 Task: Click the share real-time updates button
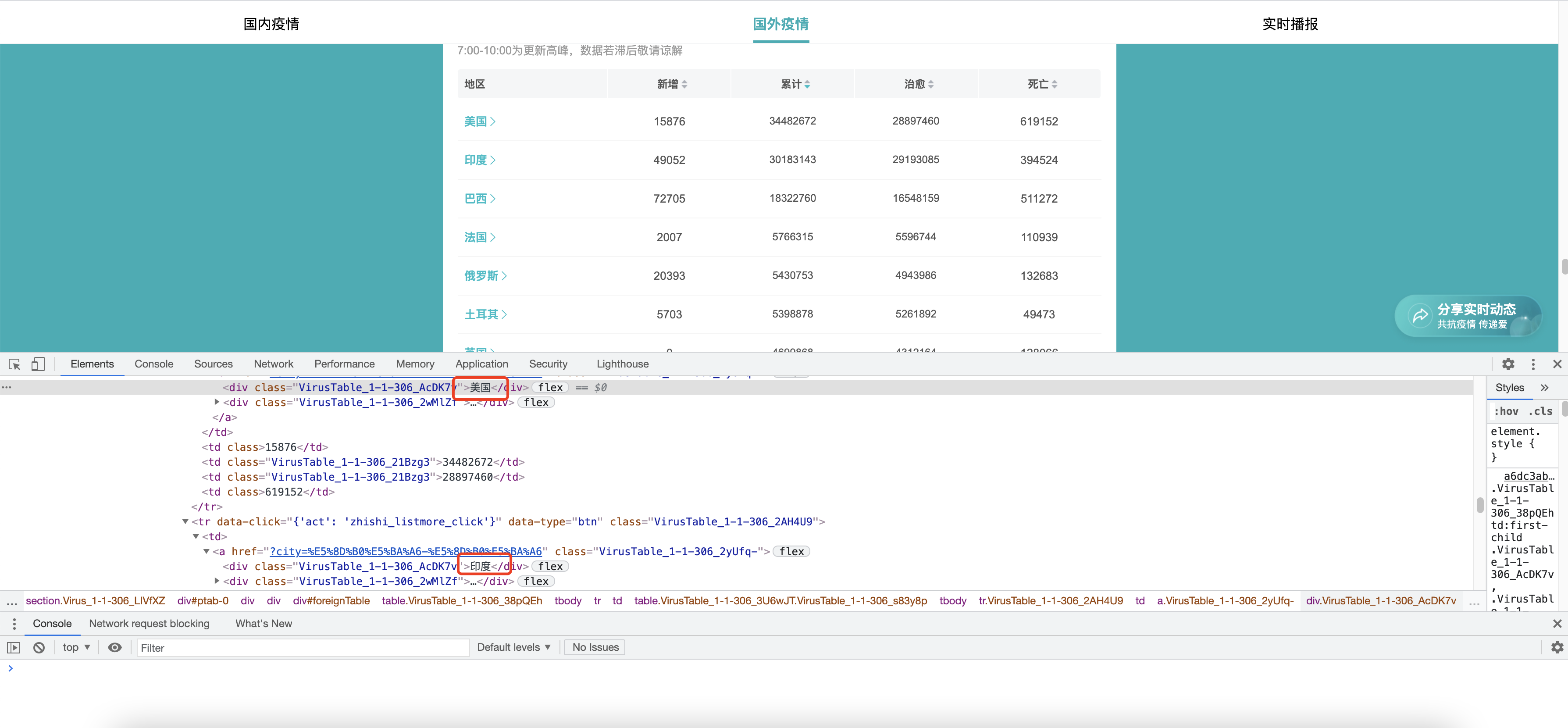point(1467,316)
